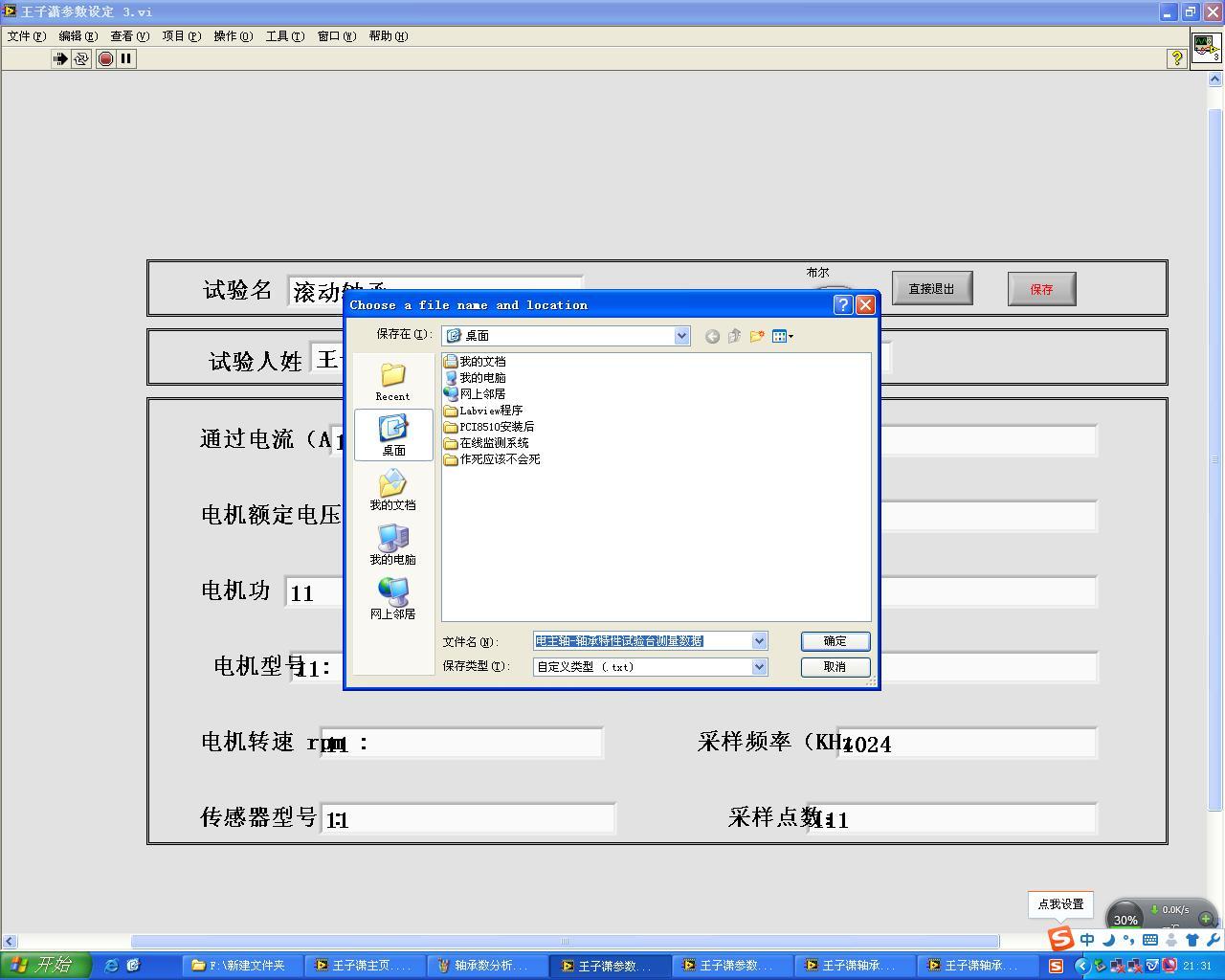
Task: Select the 作死应该不会死 folder
Action: [x=492, y=458]
